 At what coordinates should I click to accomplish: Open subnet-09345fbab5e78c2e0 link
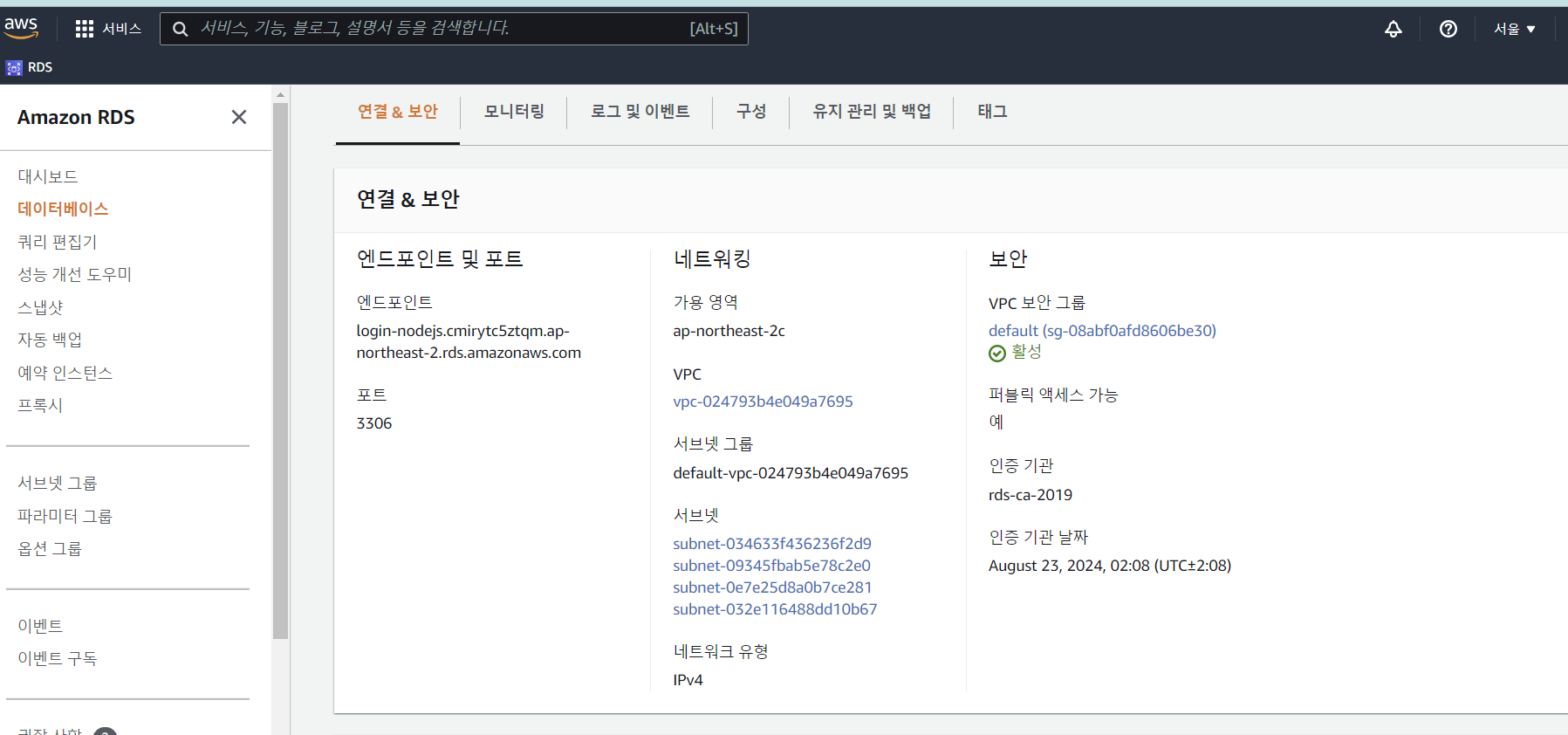(771, 566)
